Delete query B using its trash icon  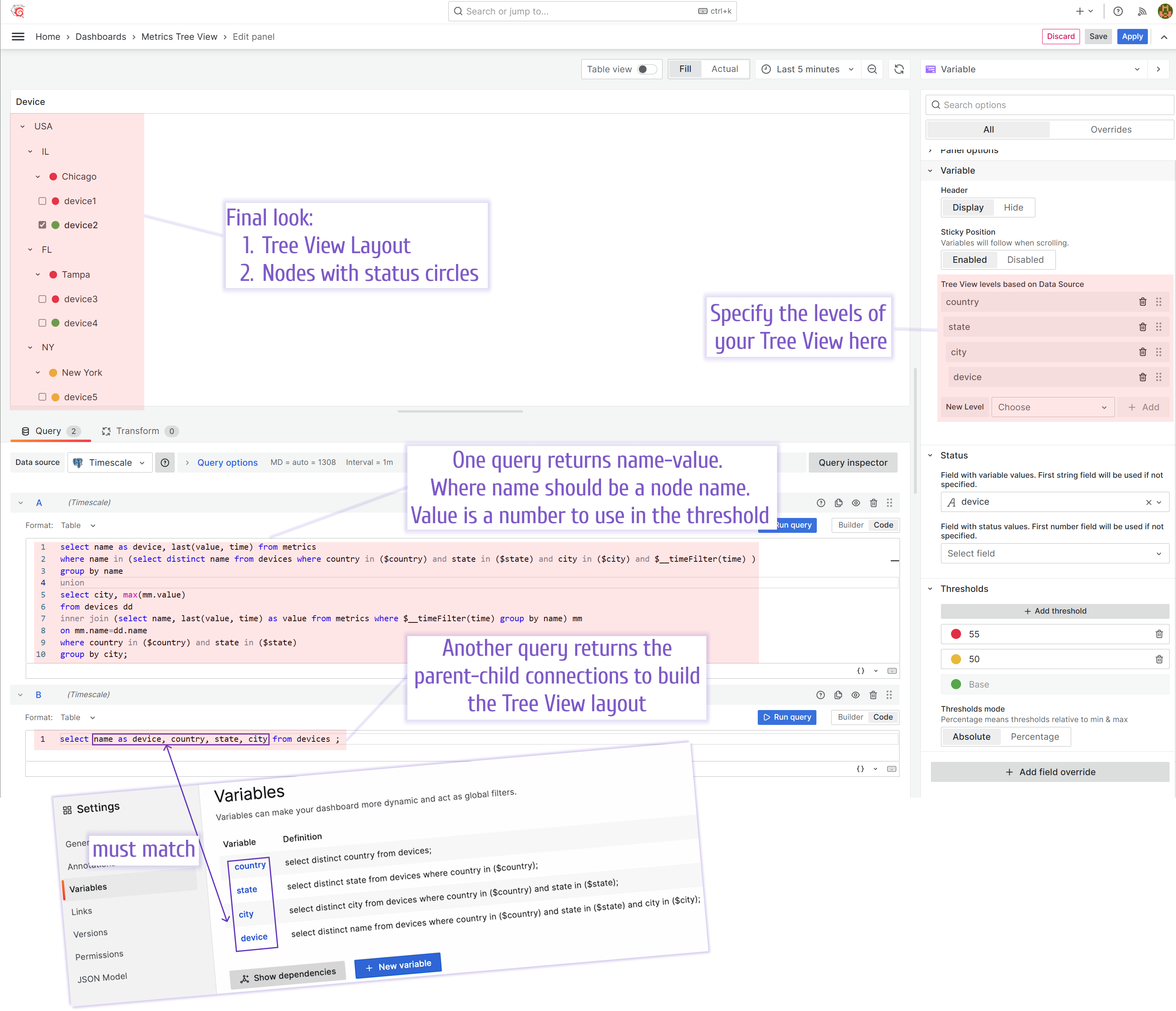click(873, 694)
